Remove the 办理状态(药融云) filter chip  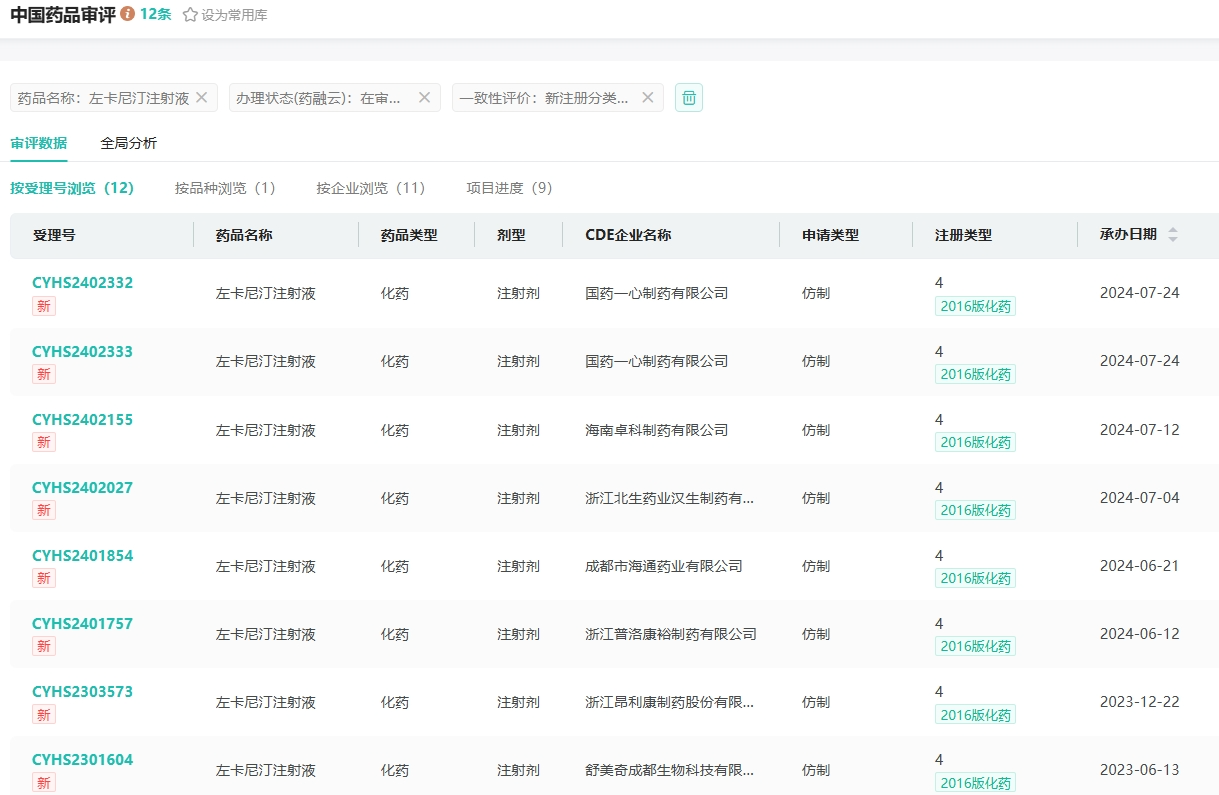424,97
